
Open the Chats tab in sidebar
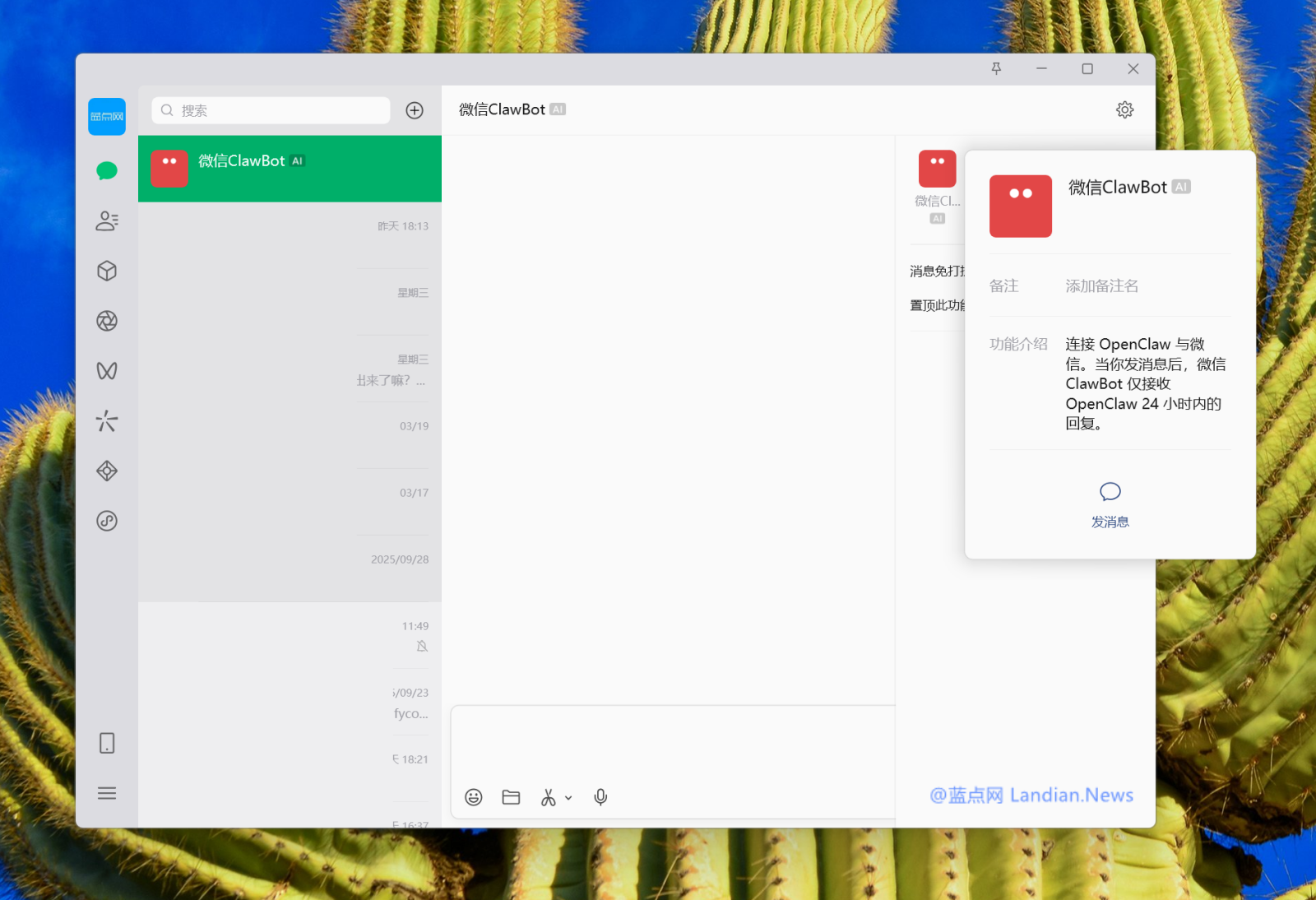click(x=107, y=171)
